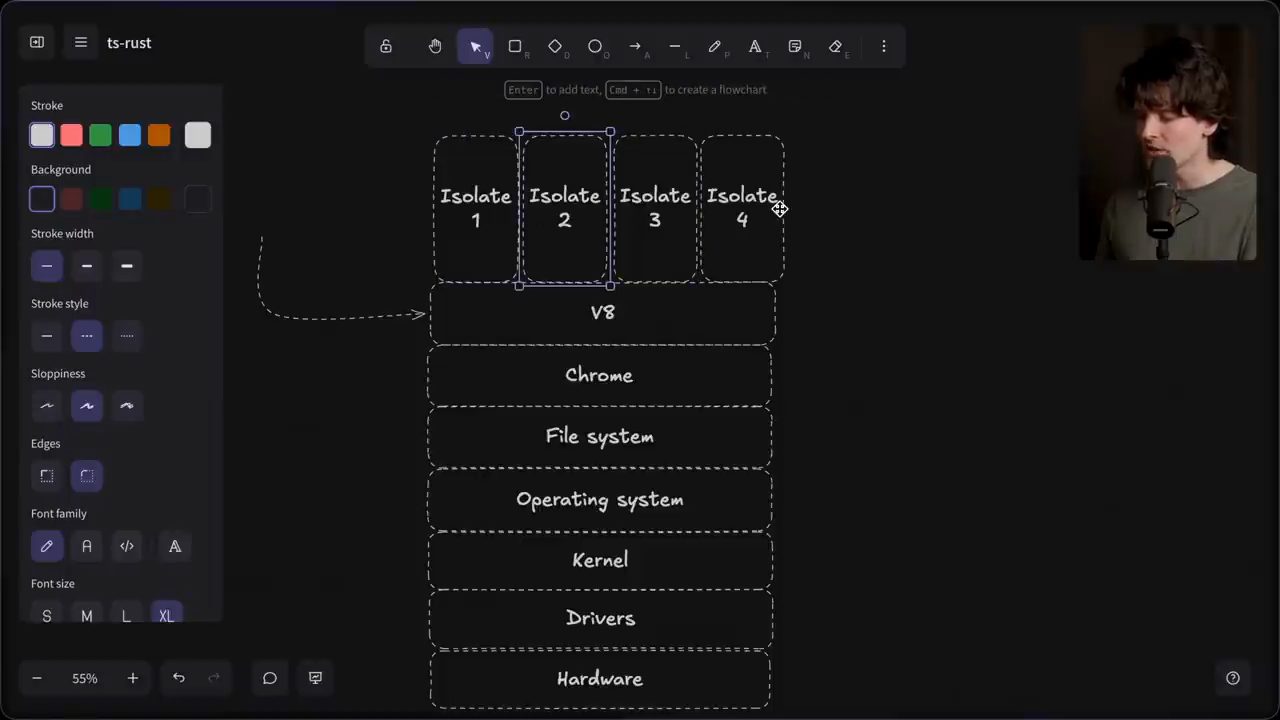Set sloppiness to cartoonist
The width and height of the screenshot is (1280, 720).
127,406
